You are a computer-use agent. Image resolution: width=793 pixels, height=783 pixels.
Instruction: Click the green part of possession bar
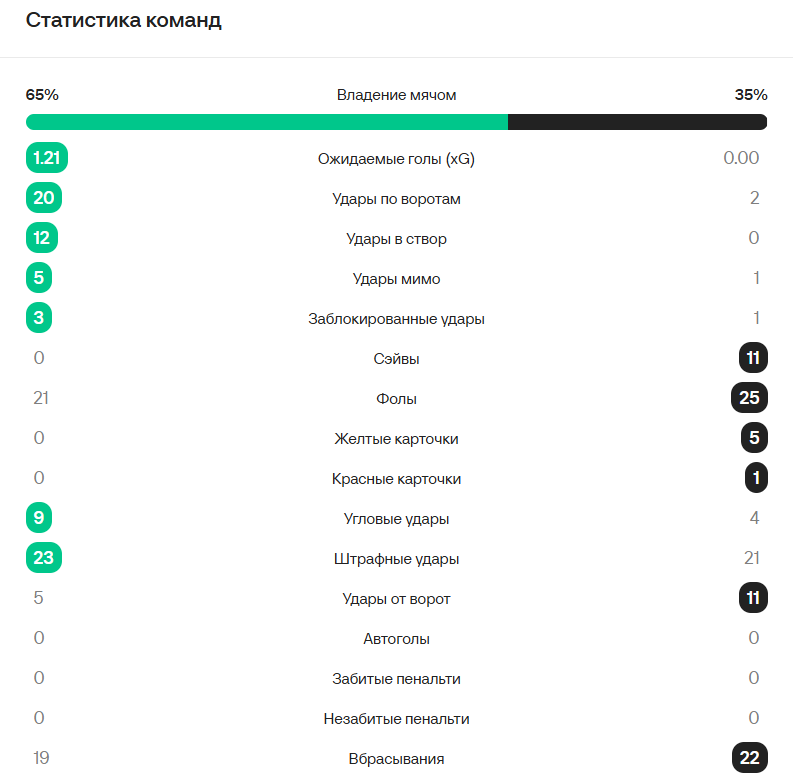click(267, 122)
